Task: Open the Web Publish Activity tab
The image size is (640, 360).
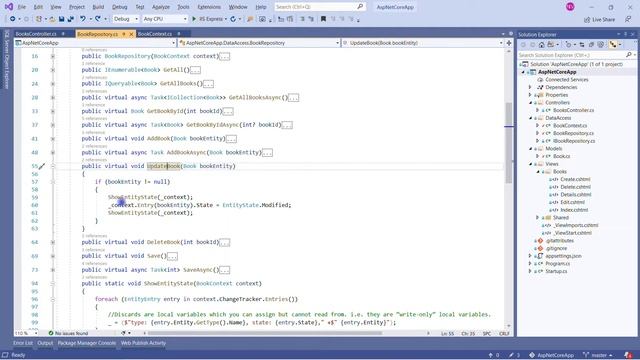Action: click(143, 343)
